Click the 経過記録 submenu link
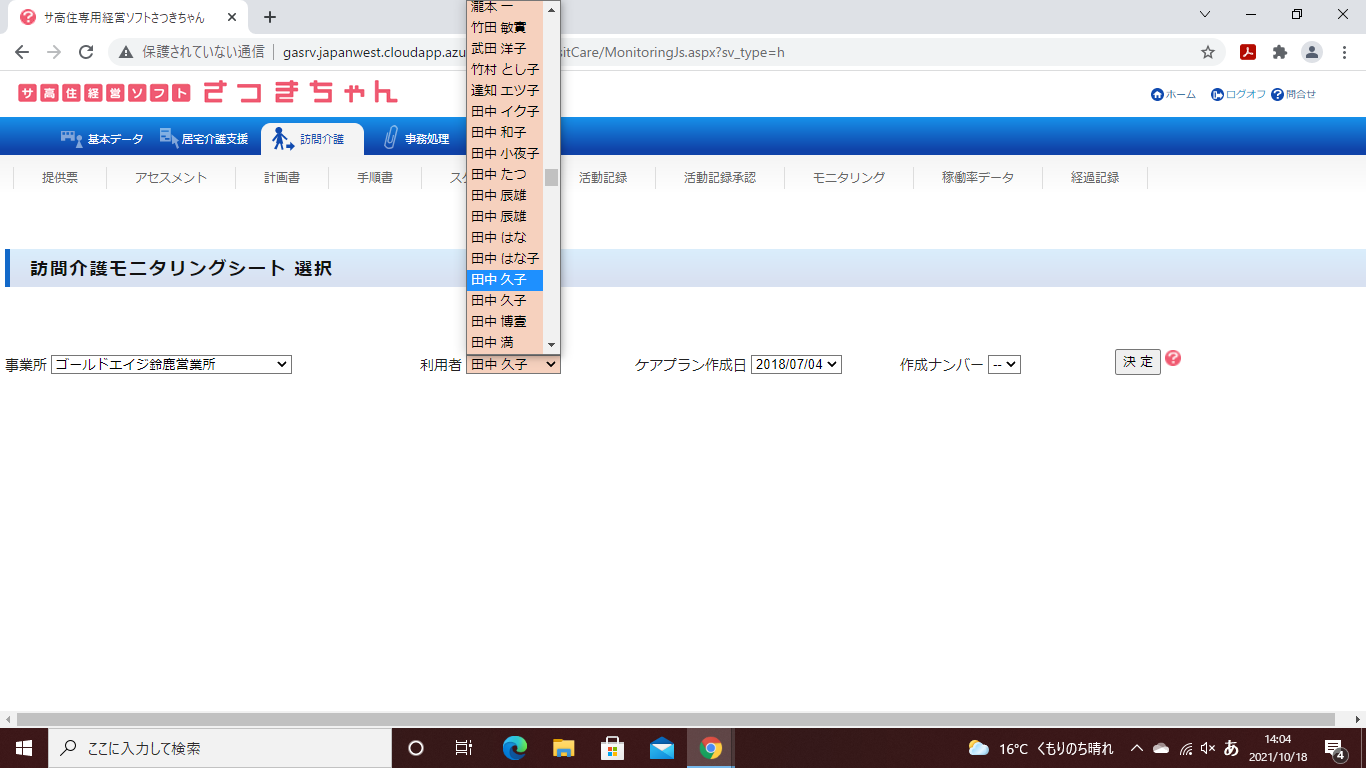Screen dimensions: 1366x768 pyautogui.click(x=1094, y=178)
